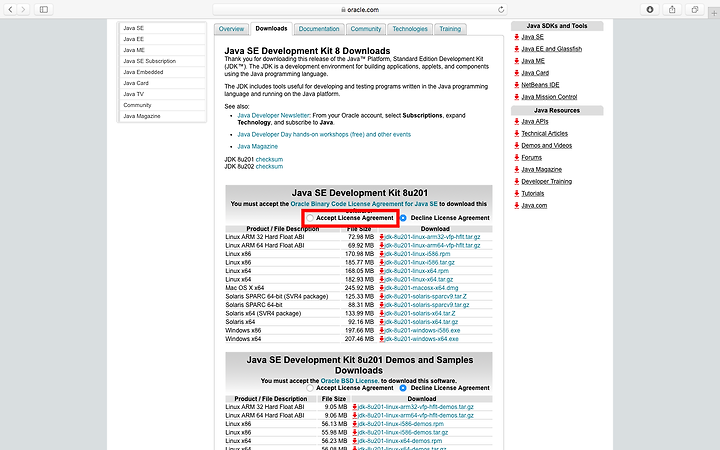Select Accept License Agreement for Demos and Samples
Image resolution: width=720 pixels, height=450 pixels.
click(310, 388)
